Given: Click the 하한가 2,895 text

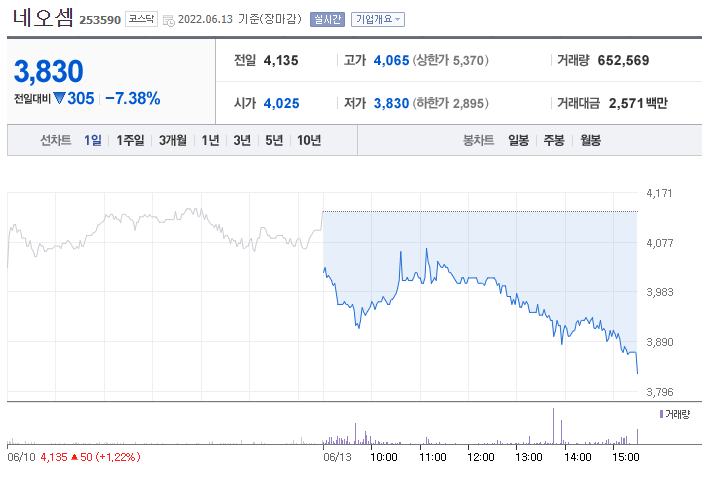Looking at the screenshot, I should [450, 103].
